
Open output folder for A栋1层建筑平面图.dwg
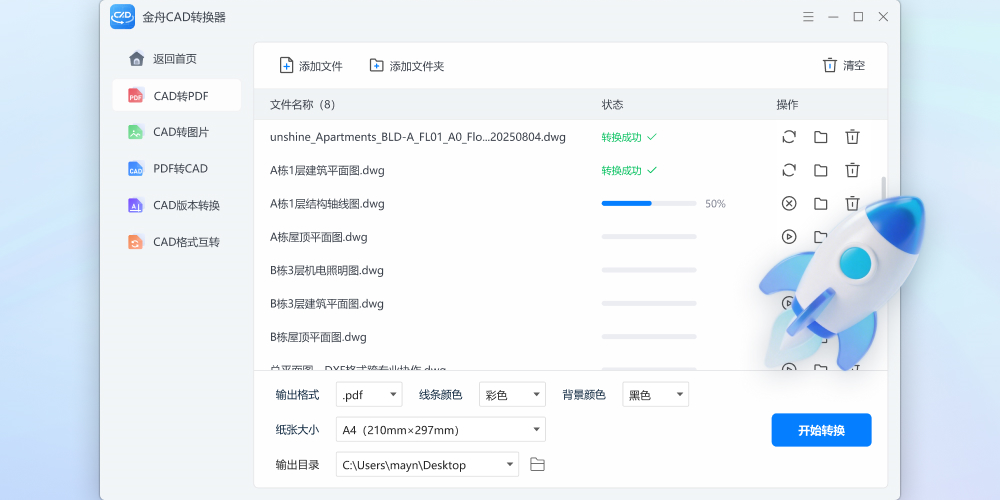tap(820, 170)
